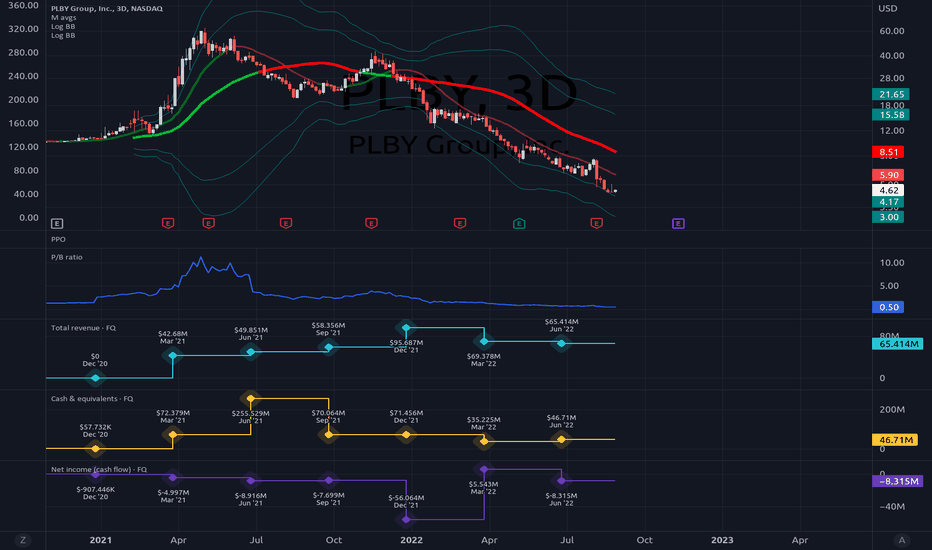Click the Jun '22 net income $-8.315M point

pyautogui.click(x=562, y=480)
